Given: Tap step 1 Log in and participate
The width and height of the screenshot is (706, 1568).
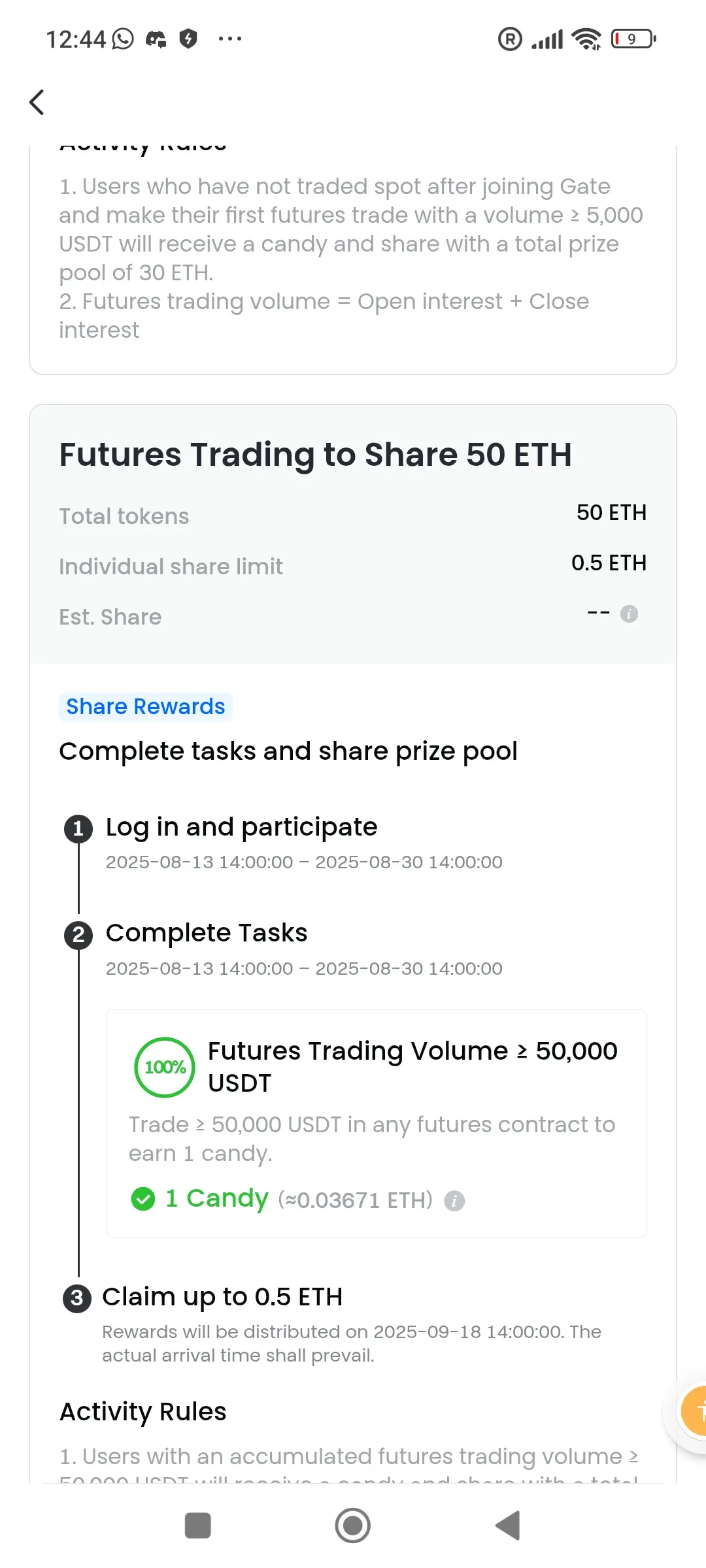Looking at the screenshot, I should click(x=242, y=827).
